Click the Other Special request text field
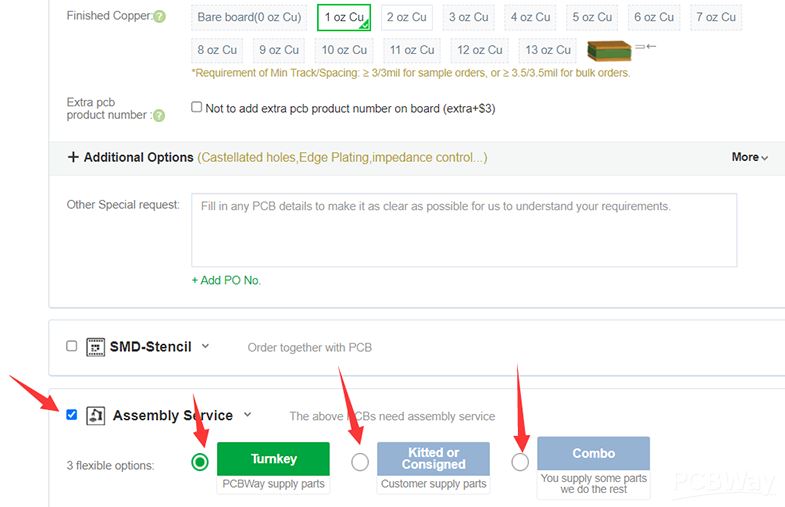Viewport: 785px width, 507px height. coord(464,230)
